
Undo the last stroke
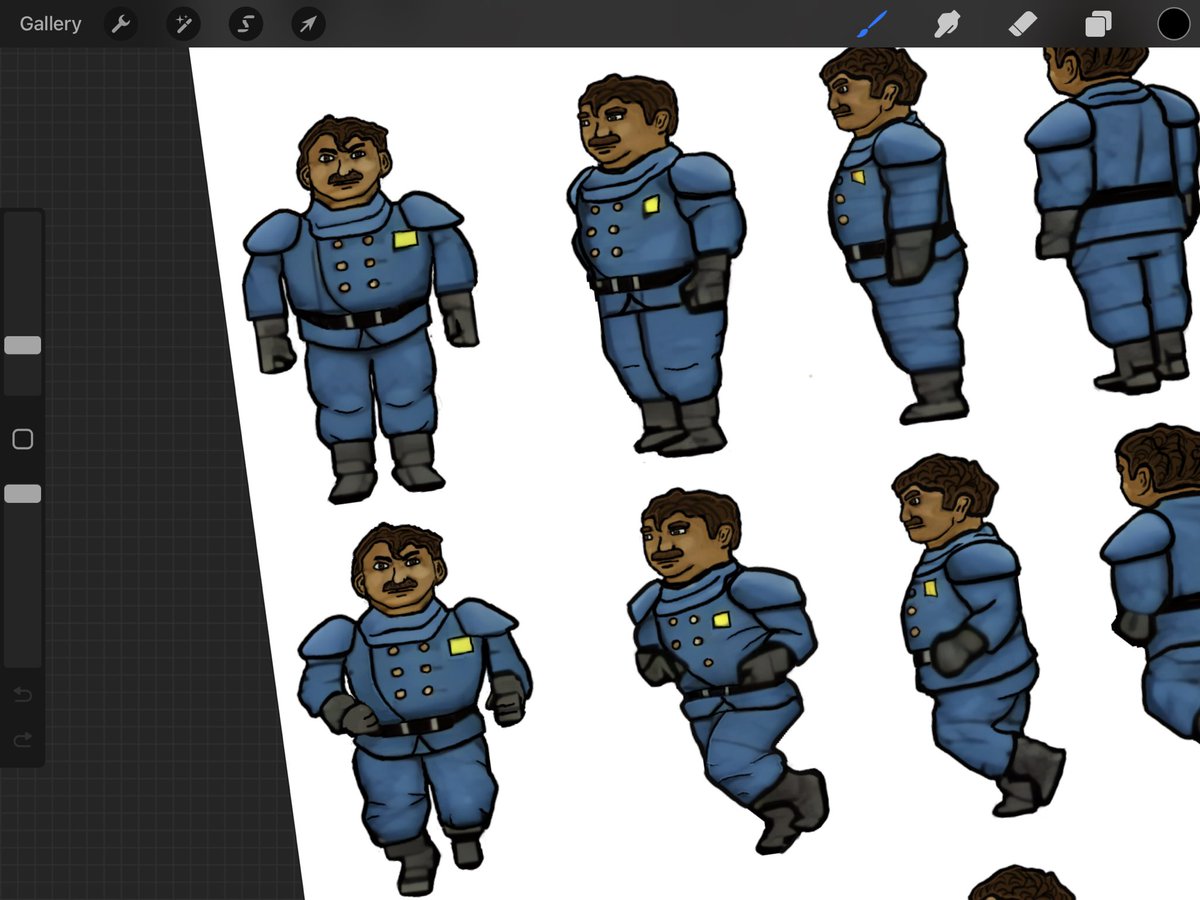(22, 694)
